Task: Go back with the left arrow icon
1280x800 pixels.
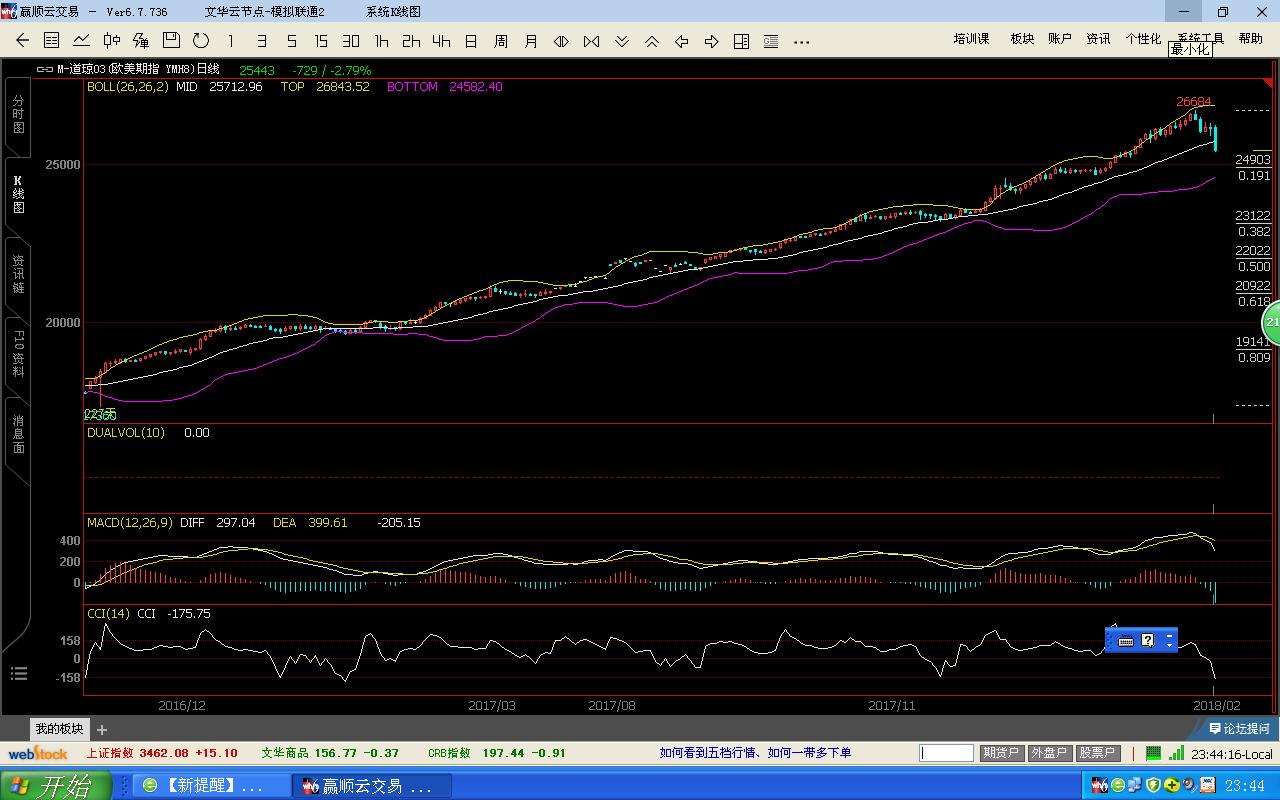Action: (x=23, y=41)
